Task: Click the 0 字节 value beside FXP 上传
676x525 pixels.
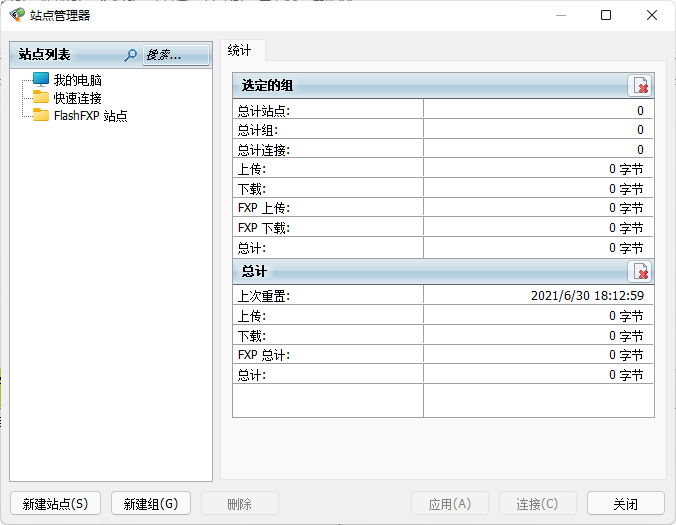Action: click(x=626, y=208)
